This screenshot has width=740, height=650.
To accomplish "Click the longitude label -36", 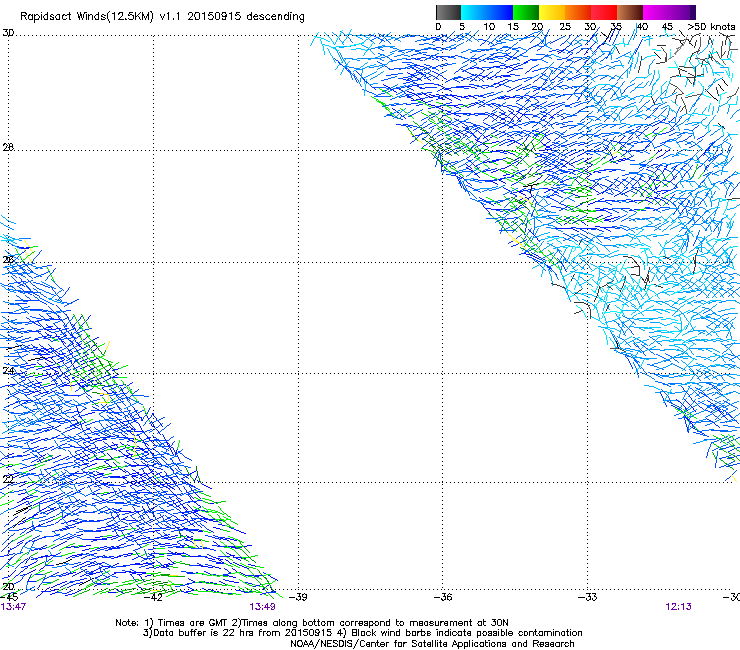I will pyautogui.click(x=442, y=597).
